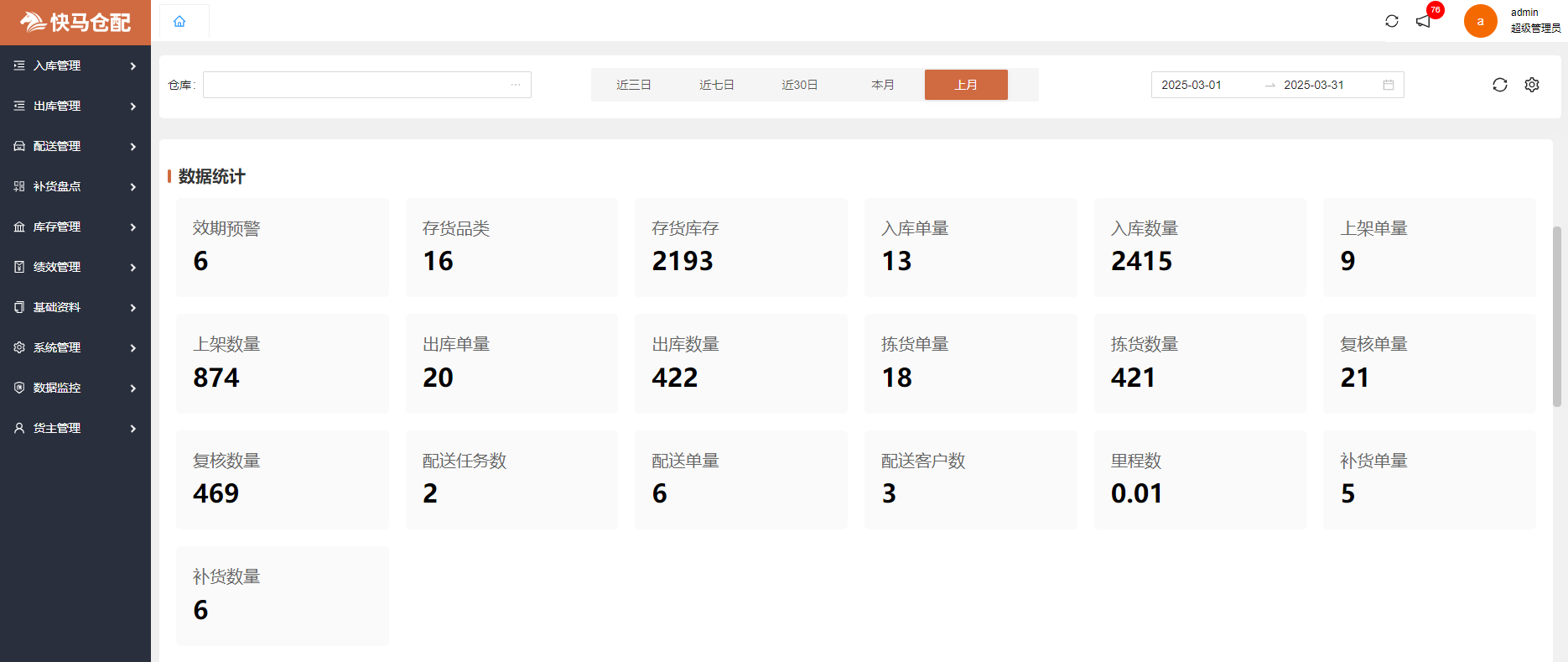Click the active 上月 button

[966, 85]
